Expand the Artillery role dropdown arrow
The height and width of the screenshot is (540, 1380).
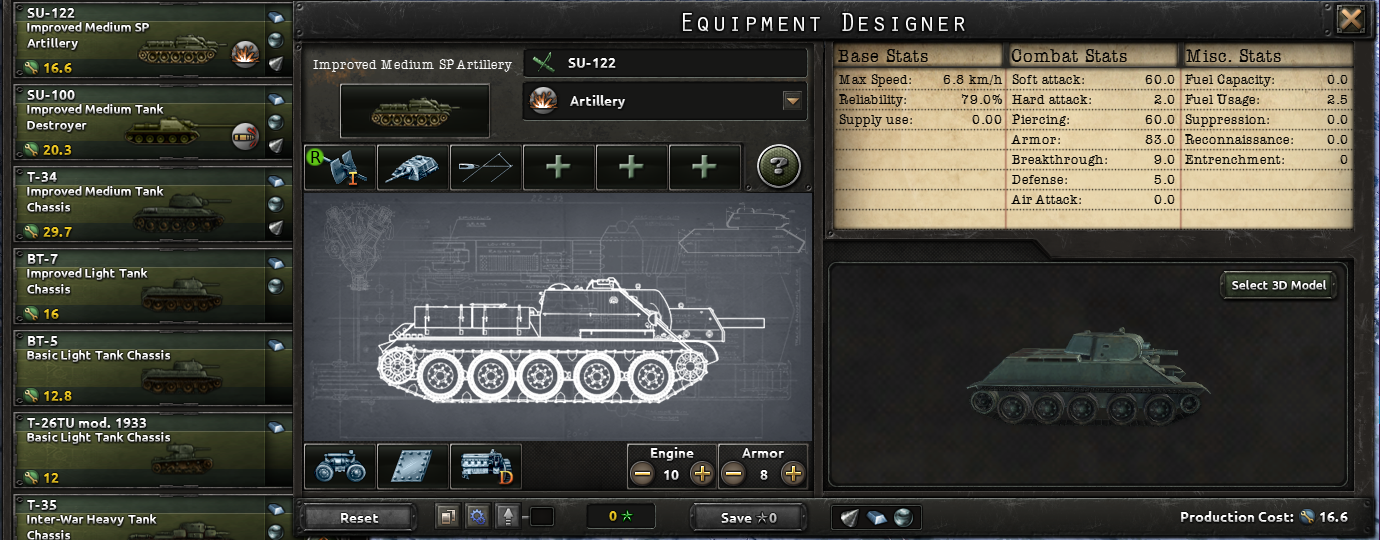click(792, 101)
